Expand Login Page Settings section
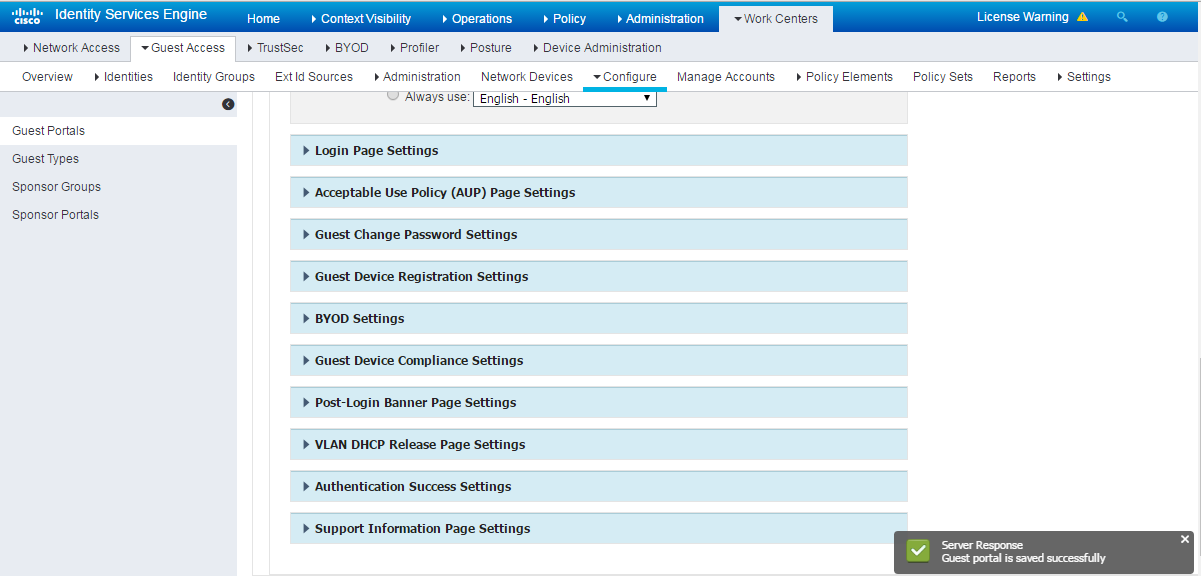1201x576 pixels. tap(598, 151)
